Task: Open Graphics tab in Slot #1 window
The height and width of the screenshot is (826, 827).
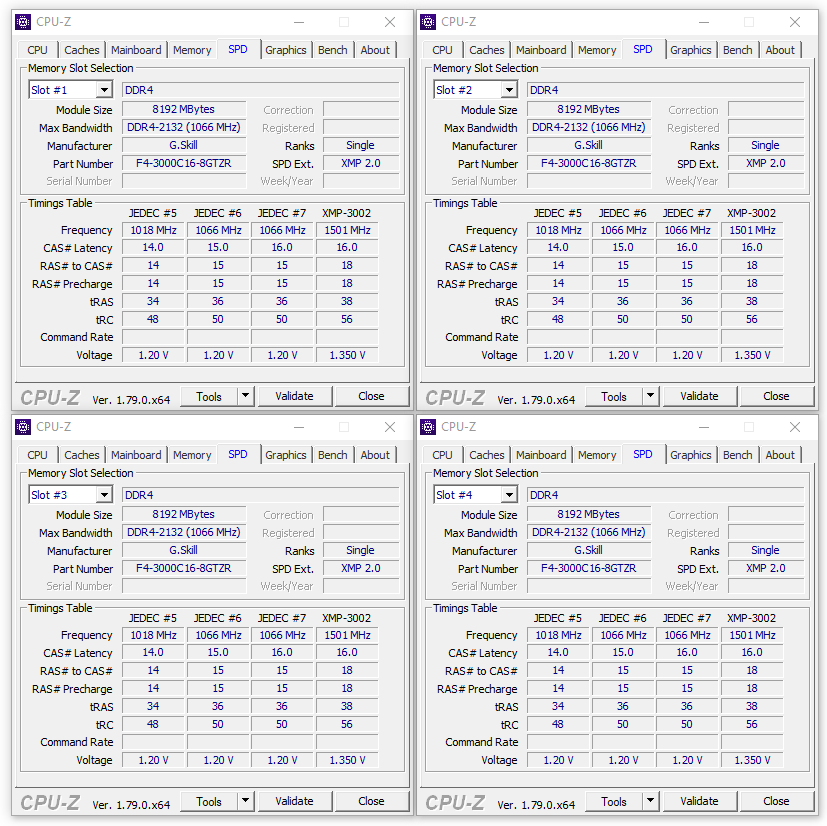Action: pos(286,50)
